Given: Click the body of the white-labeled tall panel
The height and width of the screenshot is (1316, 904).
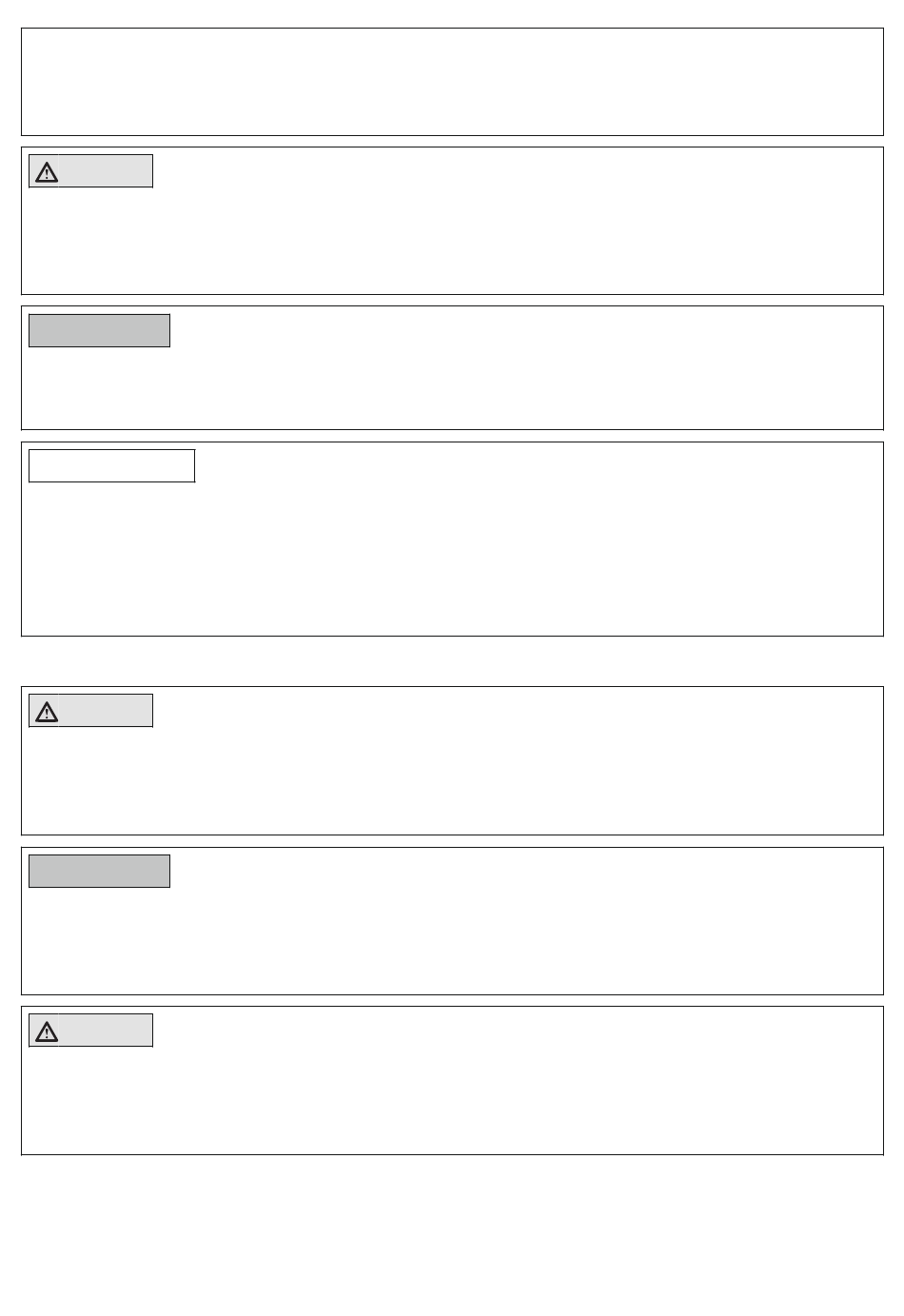Looking at the screenshot, I should click(452, 557).
